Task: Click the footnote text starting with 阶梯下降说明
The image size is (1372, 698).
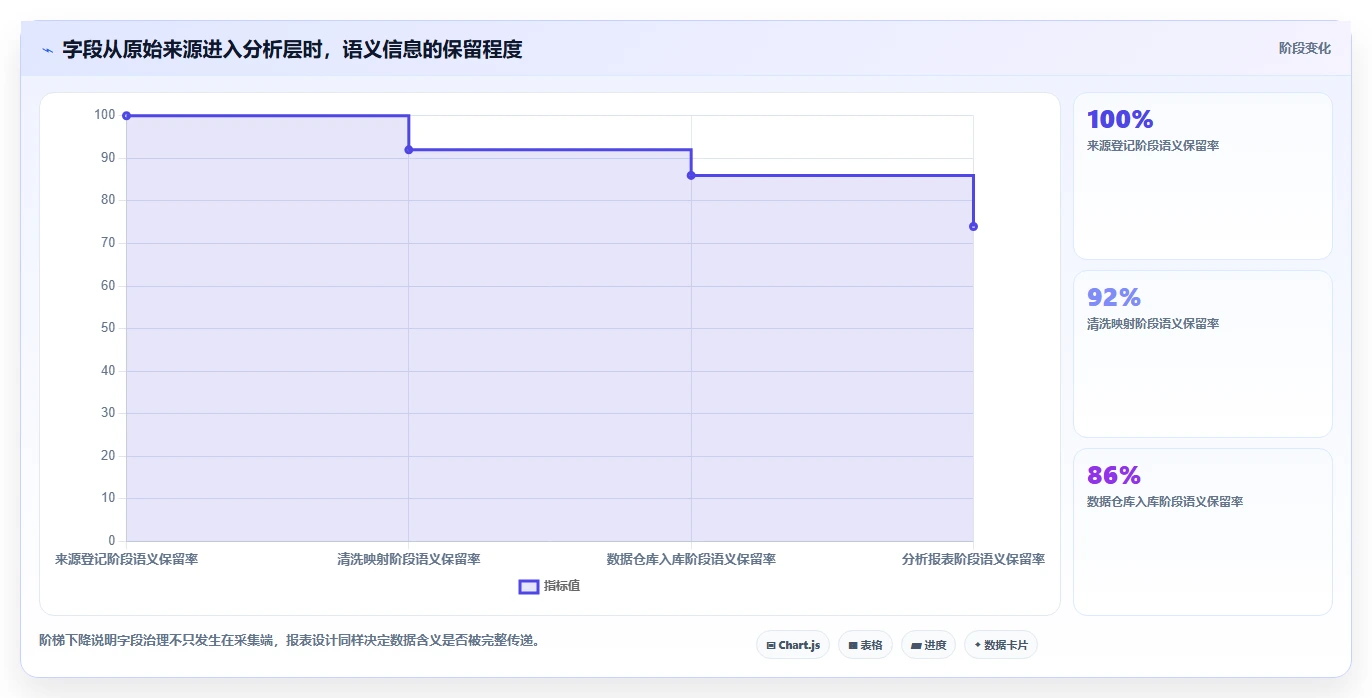Action: point(290,640)
